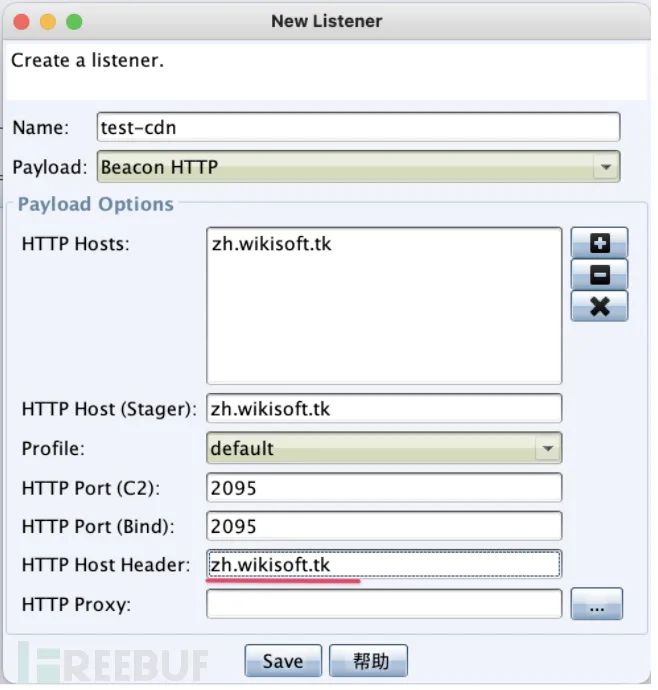
Task: Minimize the New Listener window
Action: 47,21
